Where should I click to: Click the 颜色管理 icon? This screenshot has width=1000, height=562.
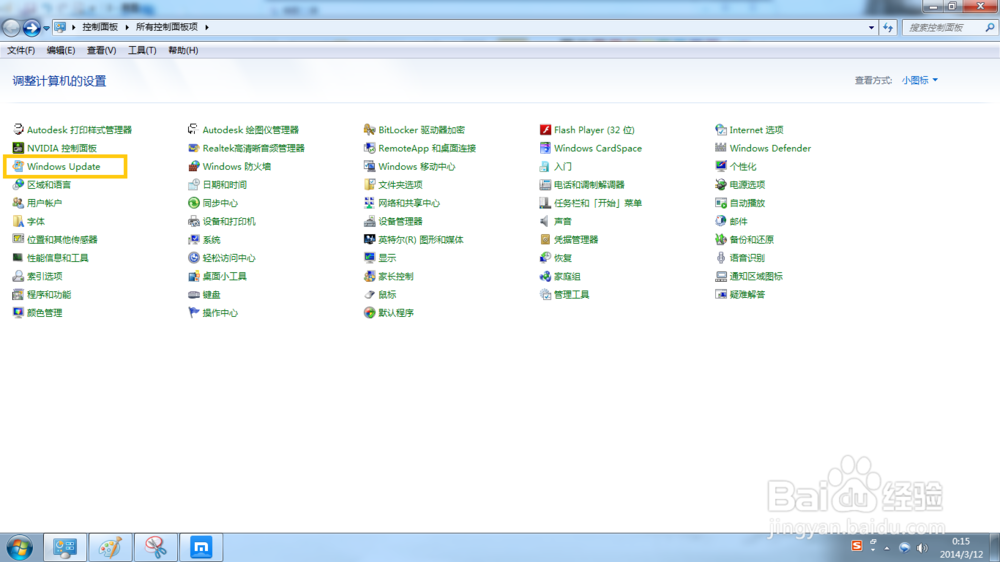(18, 313)
